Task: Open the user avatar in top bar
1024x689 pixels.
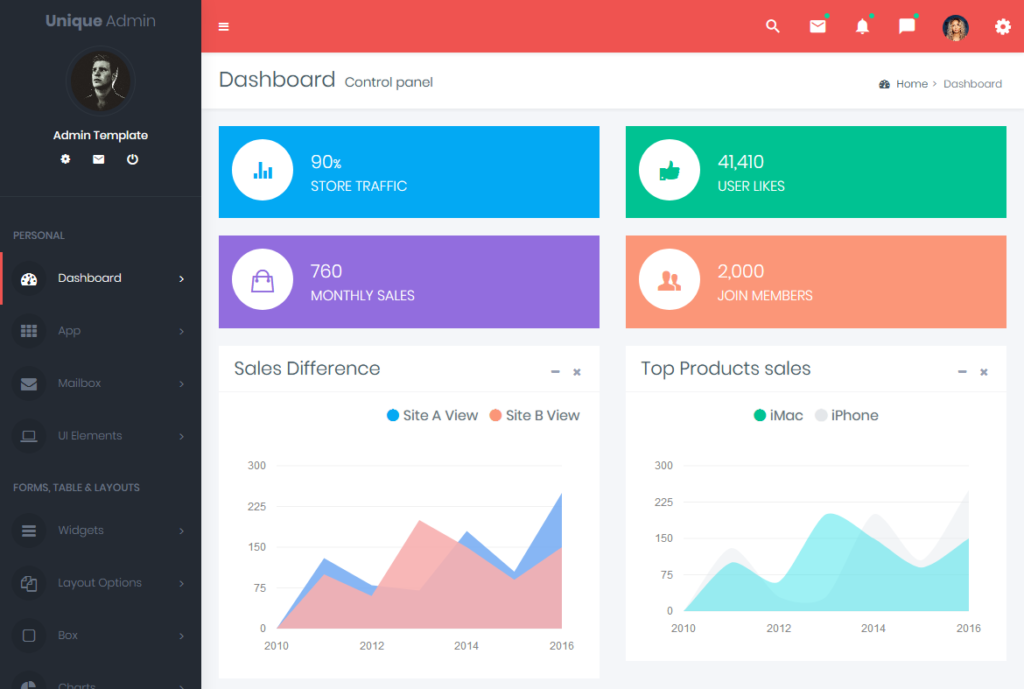Action: 955,27
